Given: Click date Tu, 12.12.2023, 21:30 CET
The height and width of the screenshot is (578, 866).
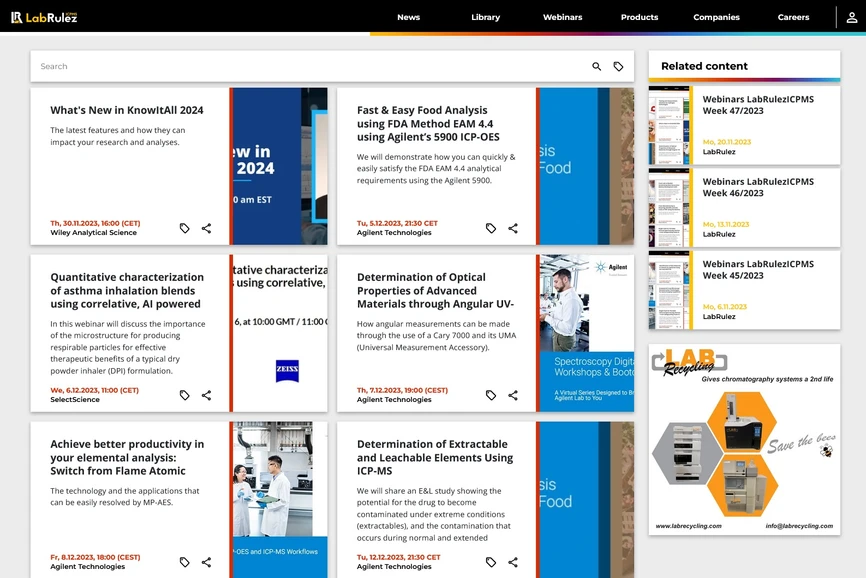Looking at the screenshot, I should [x=399, y=557].
